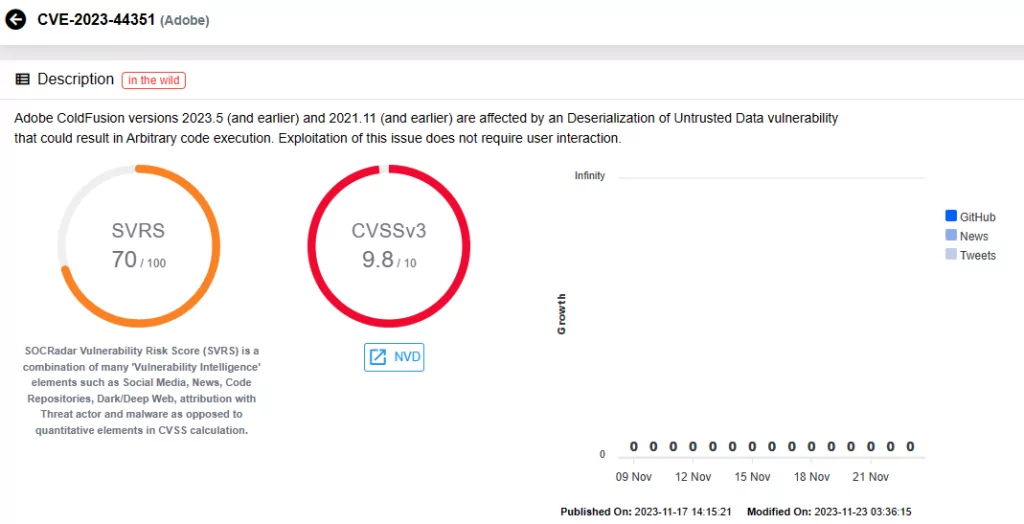Click the Description heading
The width and height of the screenshot is (1024, 524).
76,79
